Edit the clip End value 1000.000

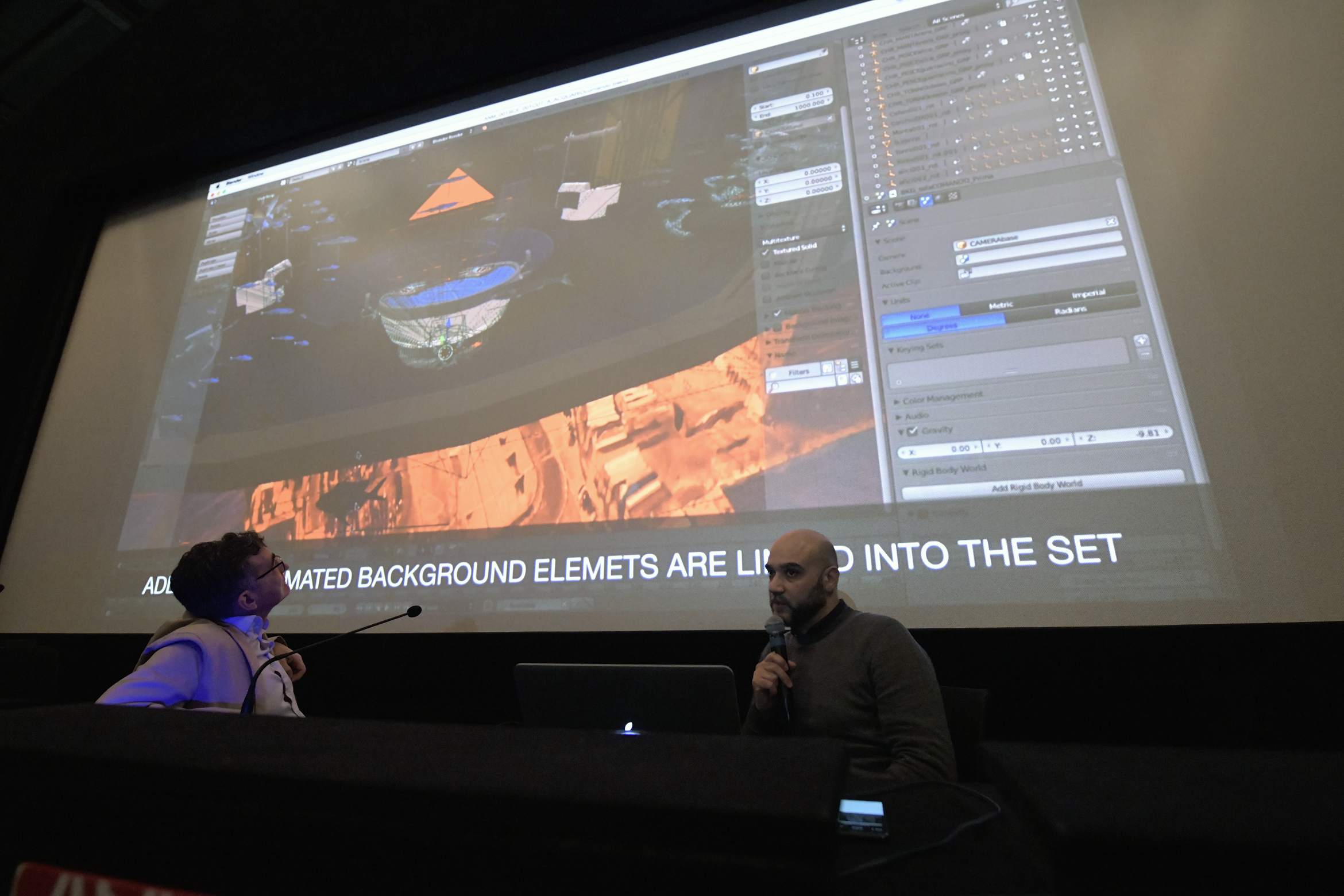point(793,109)
